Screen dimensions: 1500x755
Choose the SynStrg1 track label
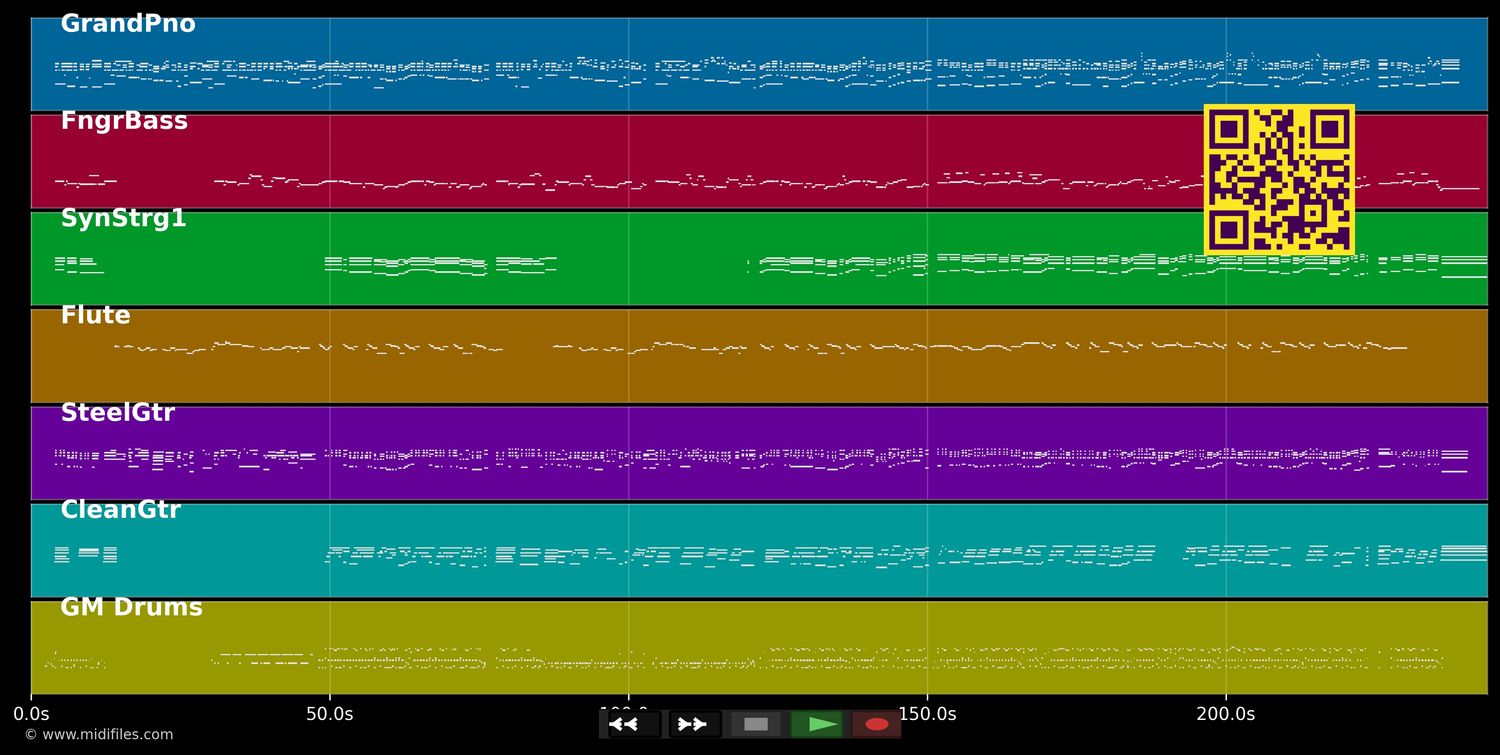click(123, 219)
